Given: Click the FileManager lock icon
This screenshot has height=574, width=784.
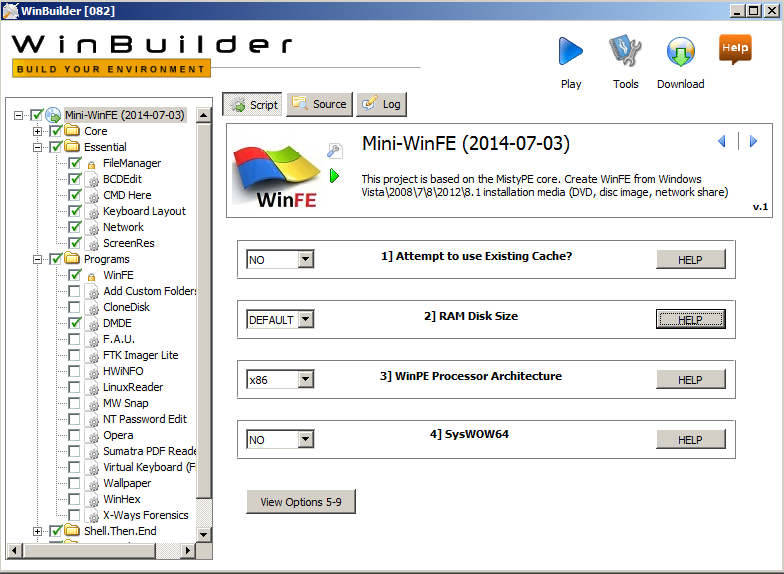Looking at the screenshot, I should pyautogui.click(x=91, y=164).
